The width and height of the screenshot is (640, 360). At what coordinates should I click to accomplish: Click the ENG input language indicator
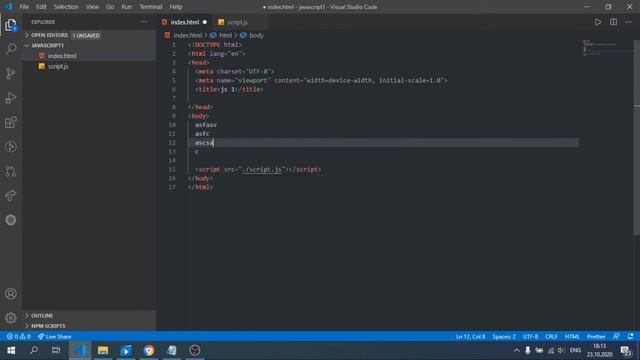pos(575,350)
